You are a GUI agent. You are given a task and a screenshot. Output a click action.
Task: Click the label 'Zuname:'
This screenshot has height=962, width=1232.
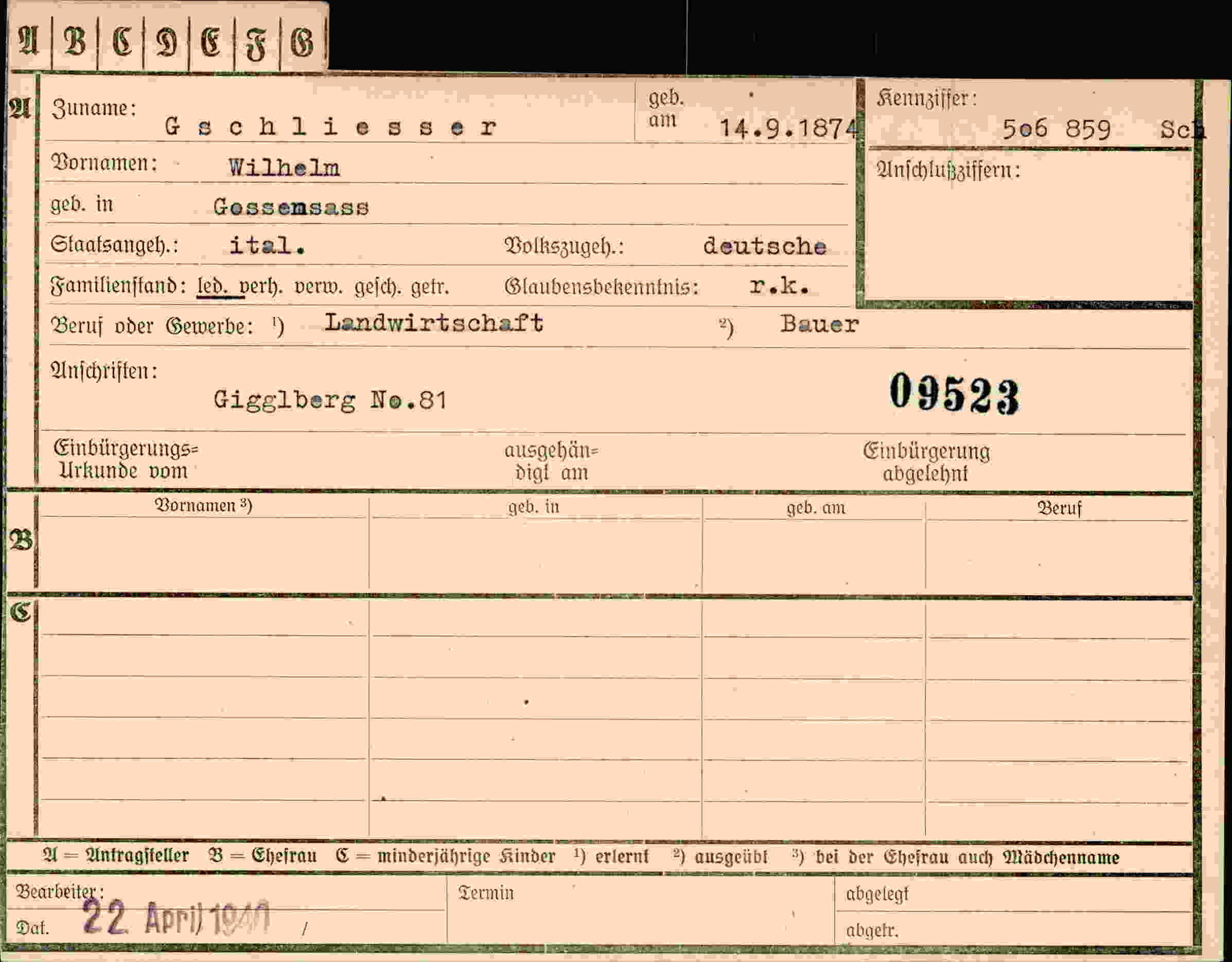pyautogui.click(x=94, y=107)
